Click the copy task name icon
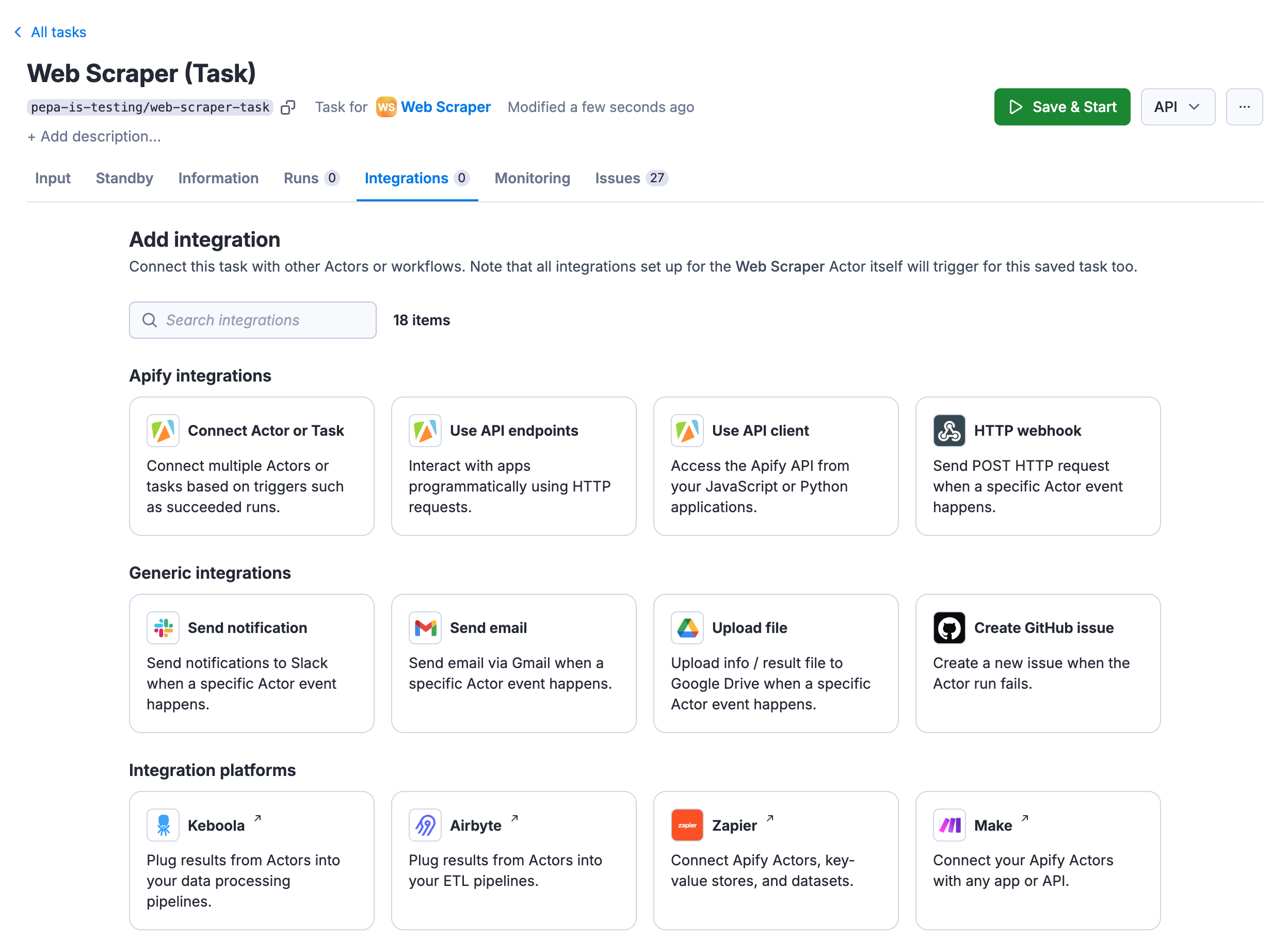Screen dimensions: 1288x951 pyautogui.click(x=288, y=106)
